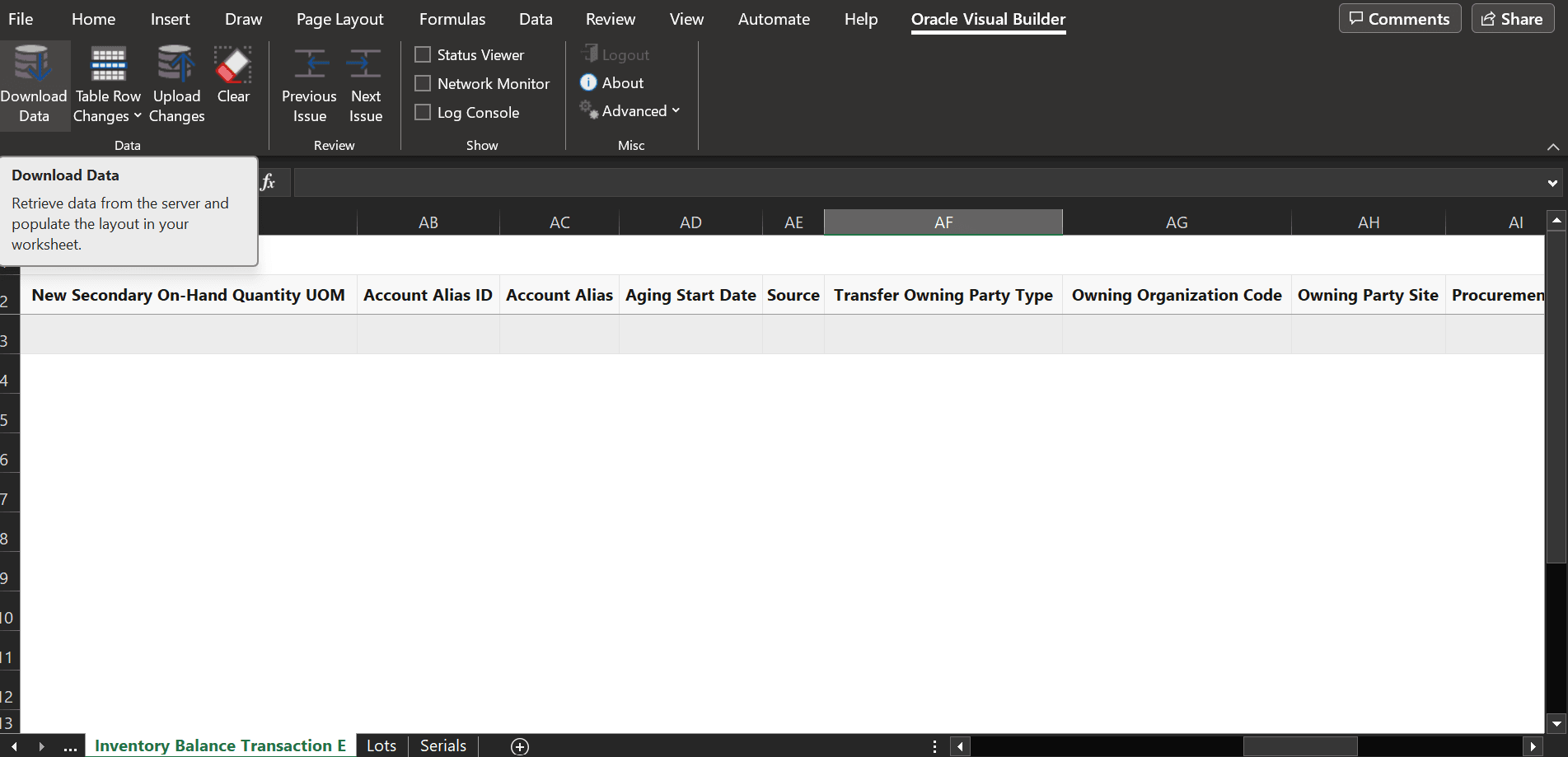The image size is (1568, 757).
Task: Click the horizontal scroll left arrow
Action: 960,746
